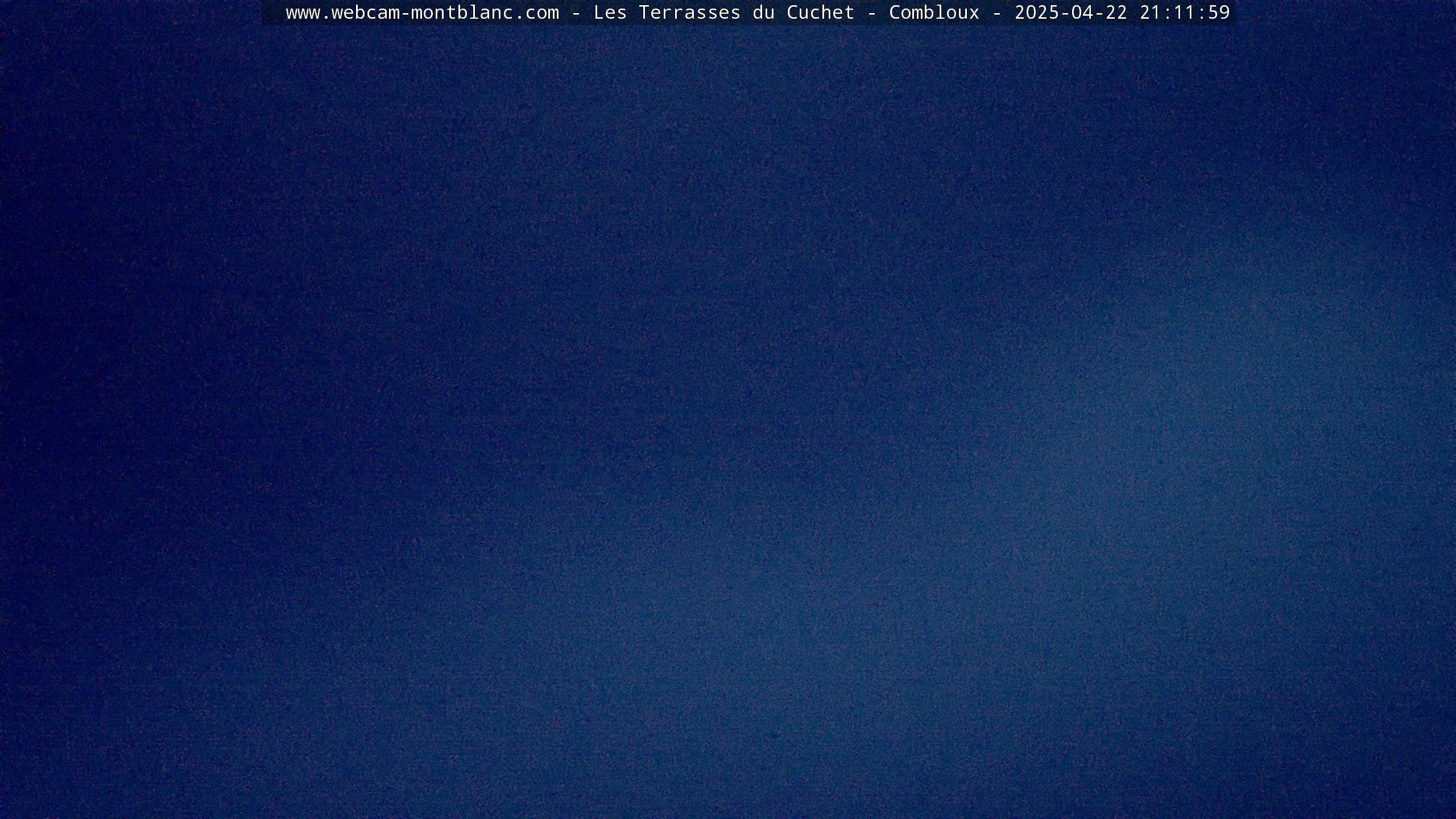Viewport: 1456px width, 819px height.
Task: Click the word 'Les' in the caption
Action: pyautogui.click(x=610, y=13)
